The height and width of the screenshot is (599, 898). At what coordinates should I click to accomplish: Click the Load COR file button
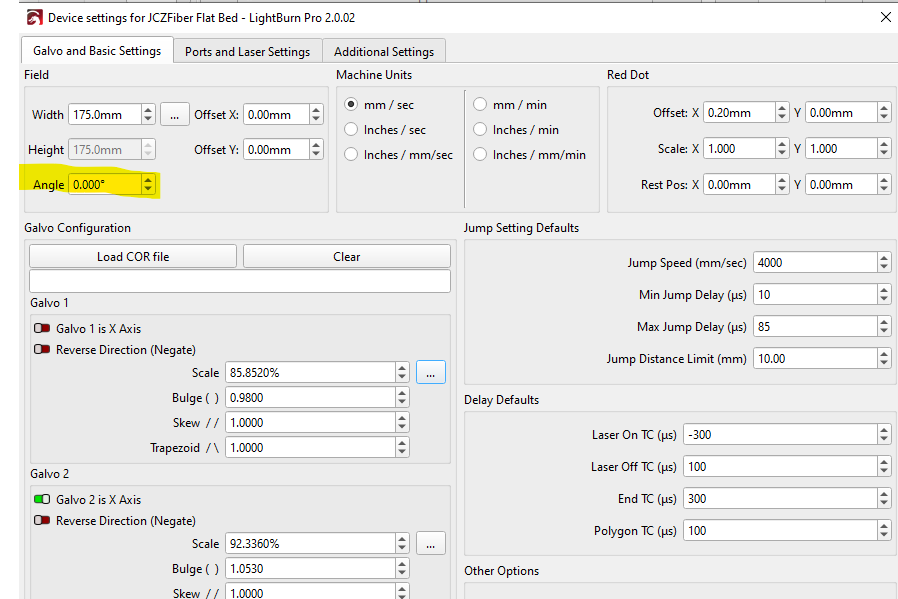point(133,257)
